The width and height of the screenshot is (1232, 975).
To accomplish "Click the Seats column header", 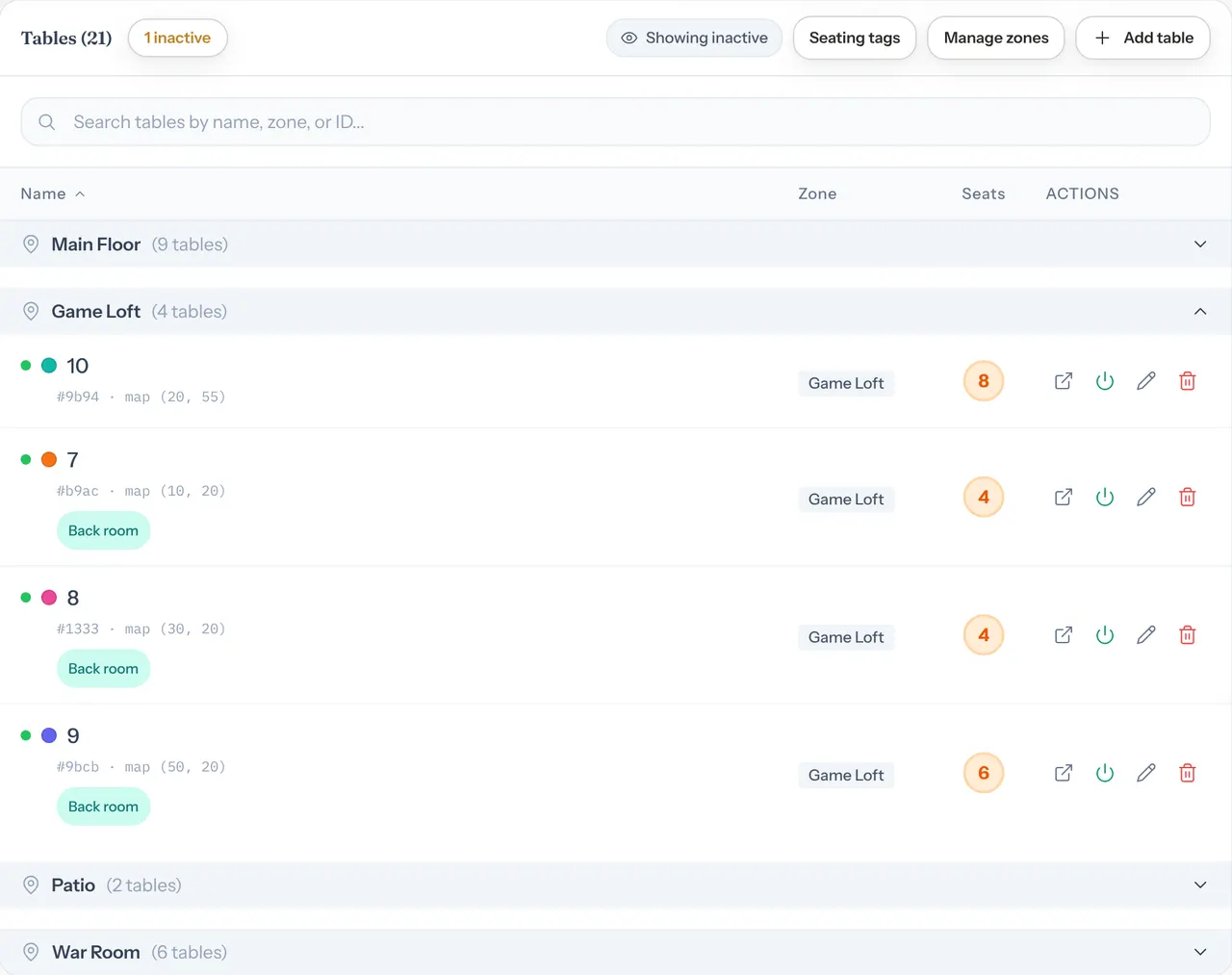I will (983, 193).
